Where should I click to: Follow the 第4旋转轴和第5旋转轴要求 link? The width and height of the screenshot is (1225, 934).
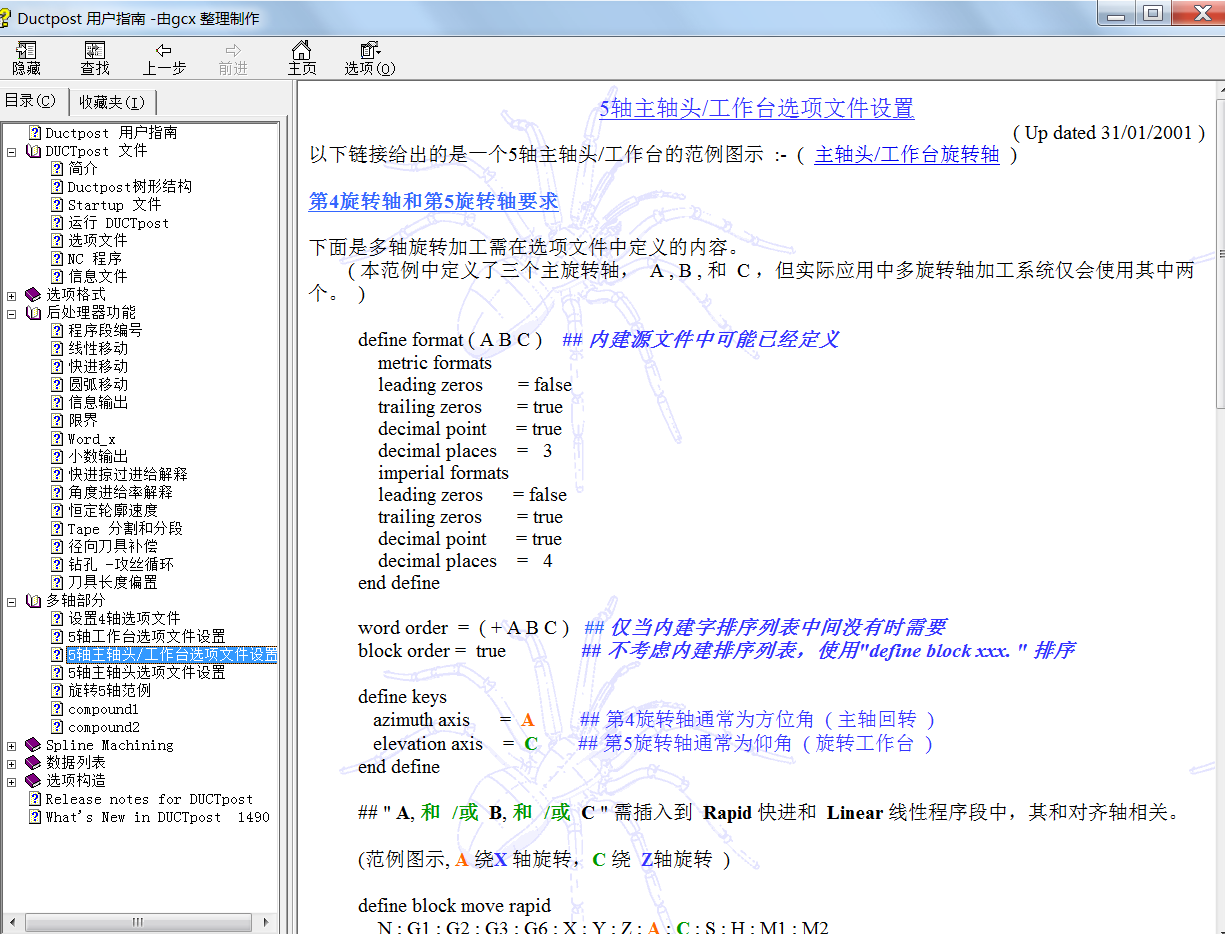coord(433,201)
